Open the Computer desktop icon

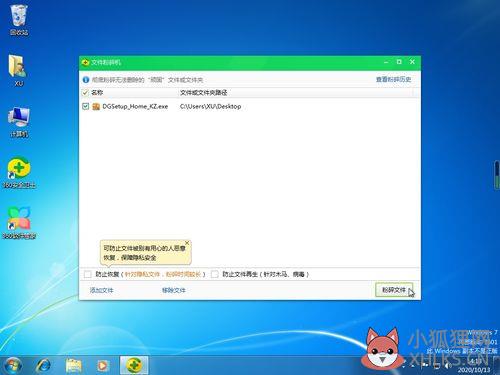point(19,122)
